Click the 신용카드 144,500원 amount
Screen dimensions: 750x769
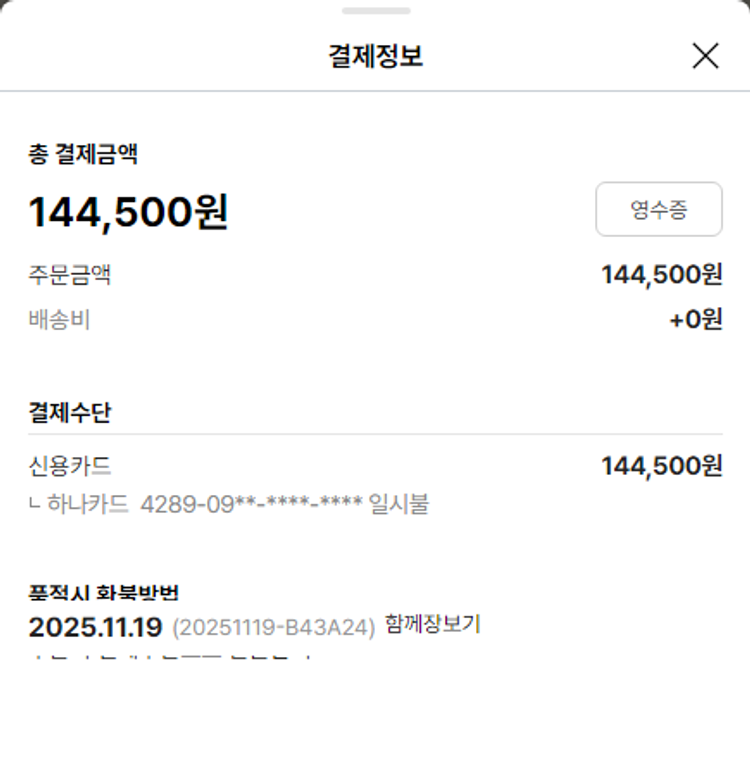point(661,466)
